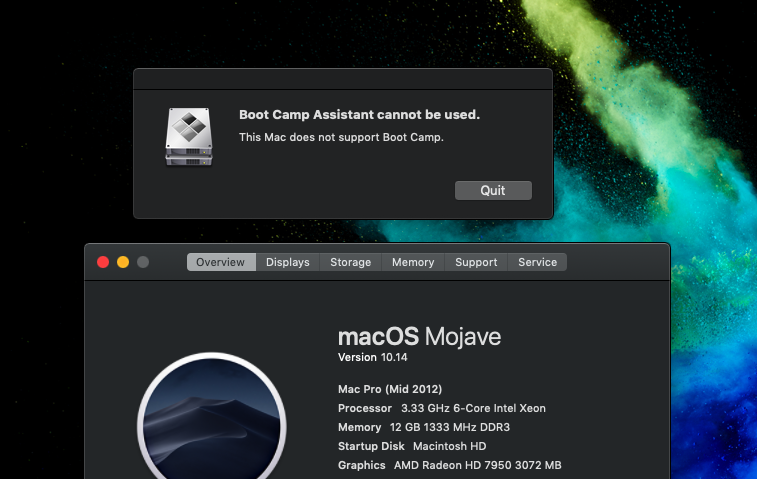Click the 'Version 10.14' text
Image resolution: width=757 pixels, height=479 pixels.
[373, 357]
